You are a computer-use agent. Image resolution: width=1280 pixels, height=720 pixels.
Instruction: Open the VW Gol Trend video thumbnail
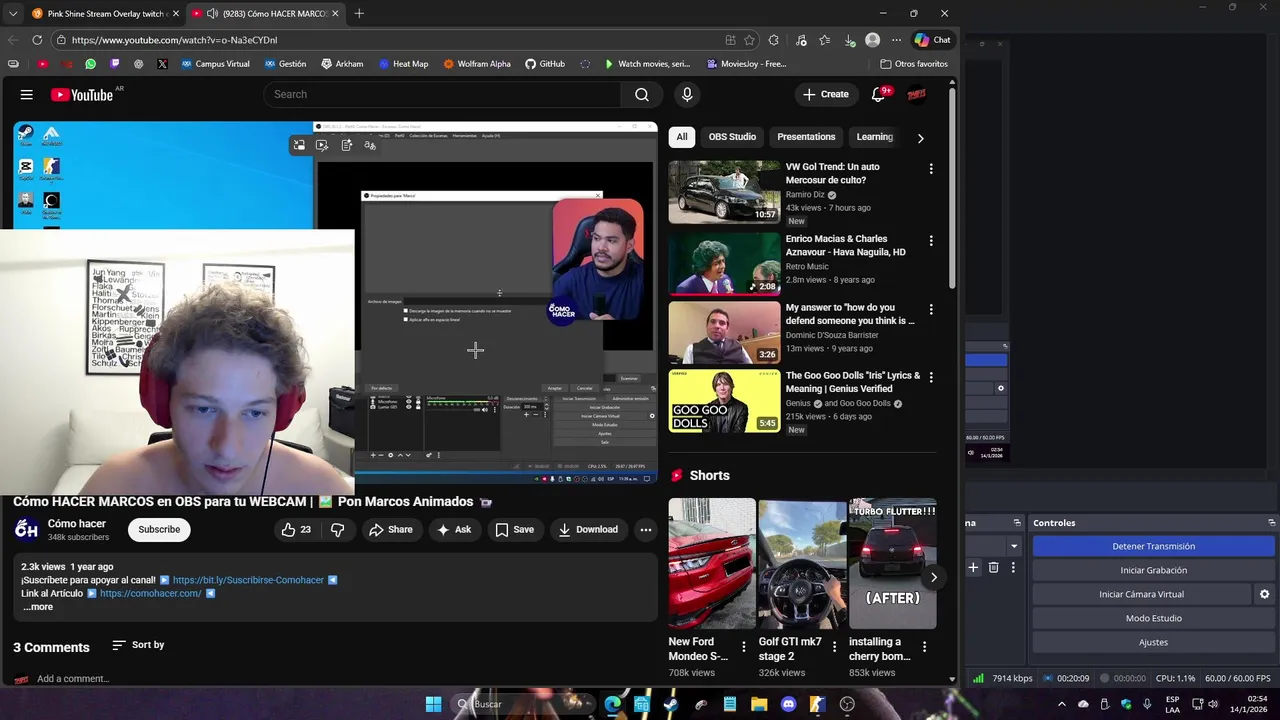[x=724, y=192]
